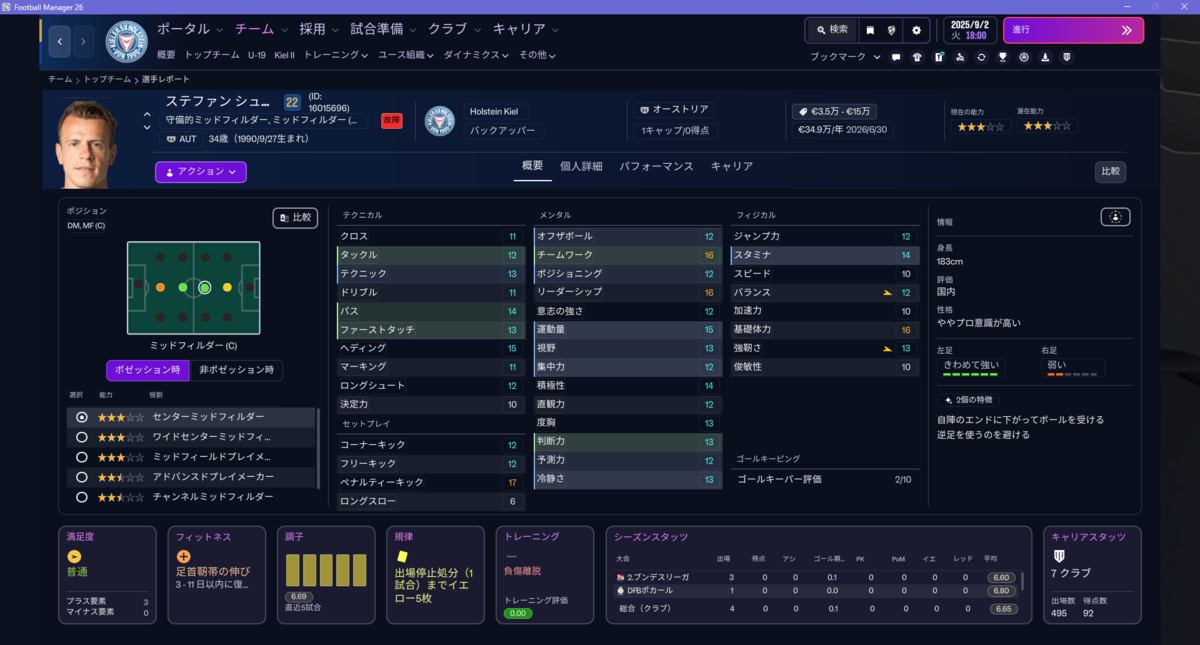Click the 検索 search button
Image resolution: width=1200 pixels, height=645 pixels.
830,30
